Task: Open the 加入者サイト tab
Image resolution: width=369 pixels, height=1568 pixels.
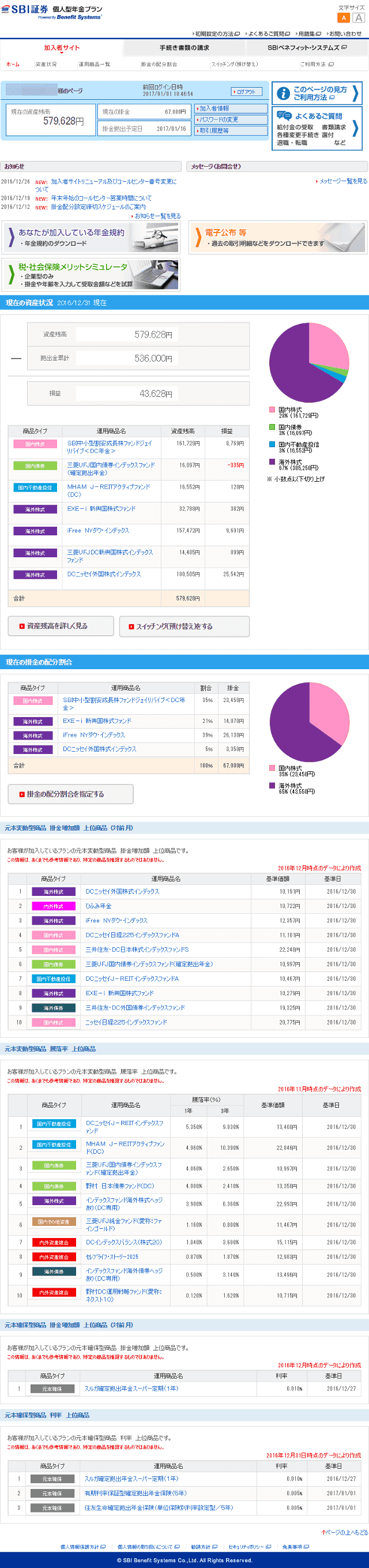Action: tap(61, 47)
